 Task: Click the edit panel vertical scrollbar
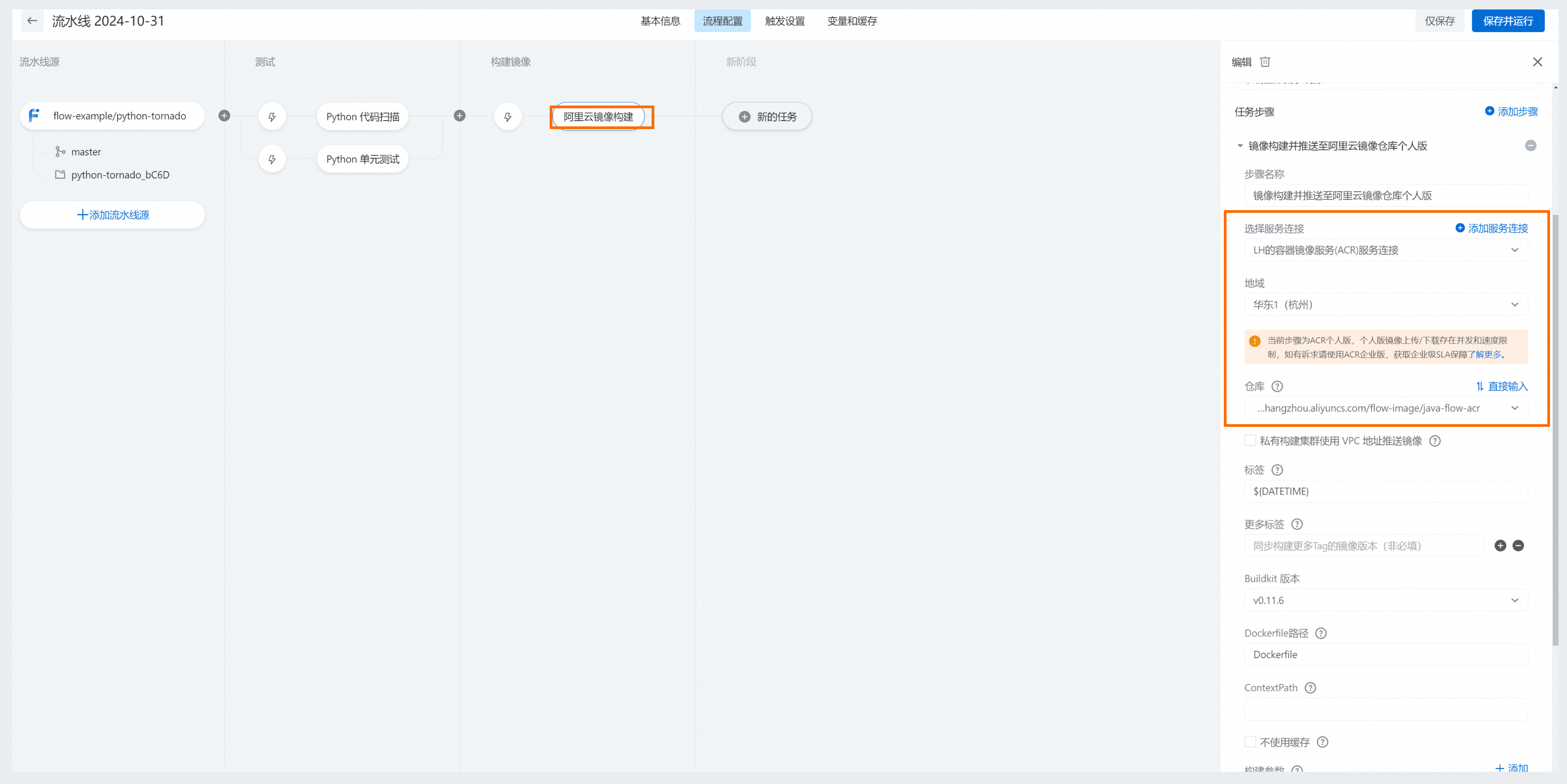[1555, 430]
